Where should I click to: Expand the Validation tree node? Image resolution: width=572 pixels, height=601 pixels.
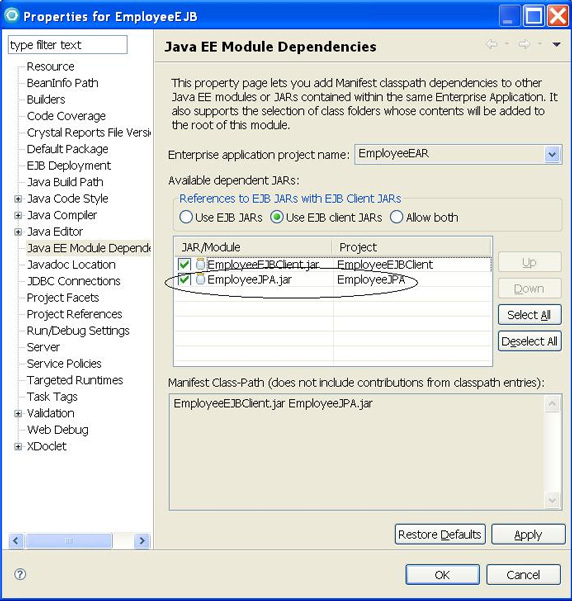click(x=18, y=413)
